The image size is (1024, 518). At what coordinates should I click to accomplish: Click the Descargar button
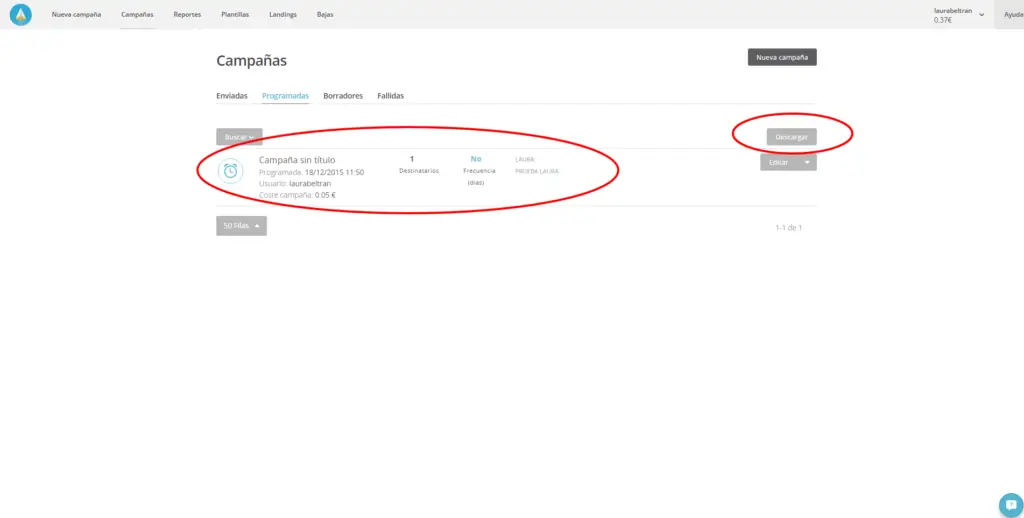[791, 137]
